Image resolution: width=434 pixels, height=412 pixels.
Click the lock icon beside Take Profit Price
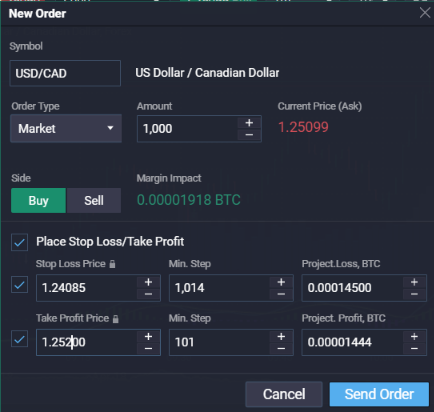point(115,319)
